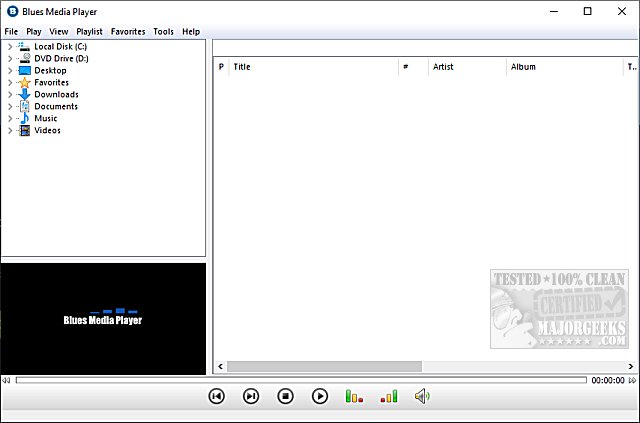Select Local Disk (C:) label in tree

(x=60, y=47)
